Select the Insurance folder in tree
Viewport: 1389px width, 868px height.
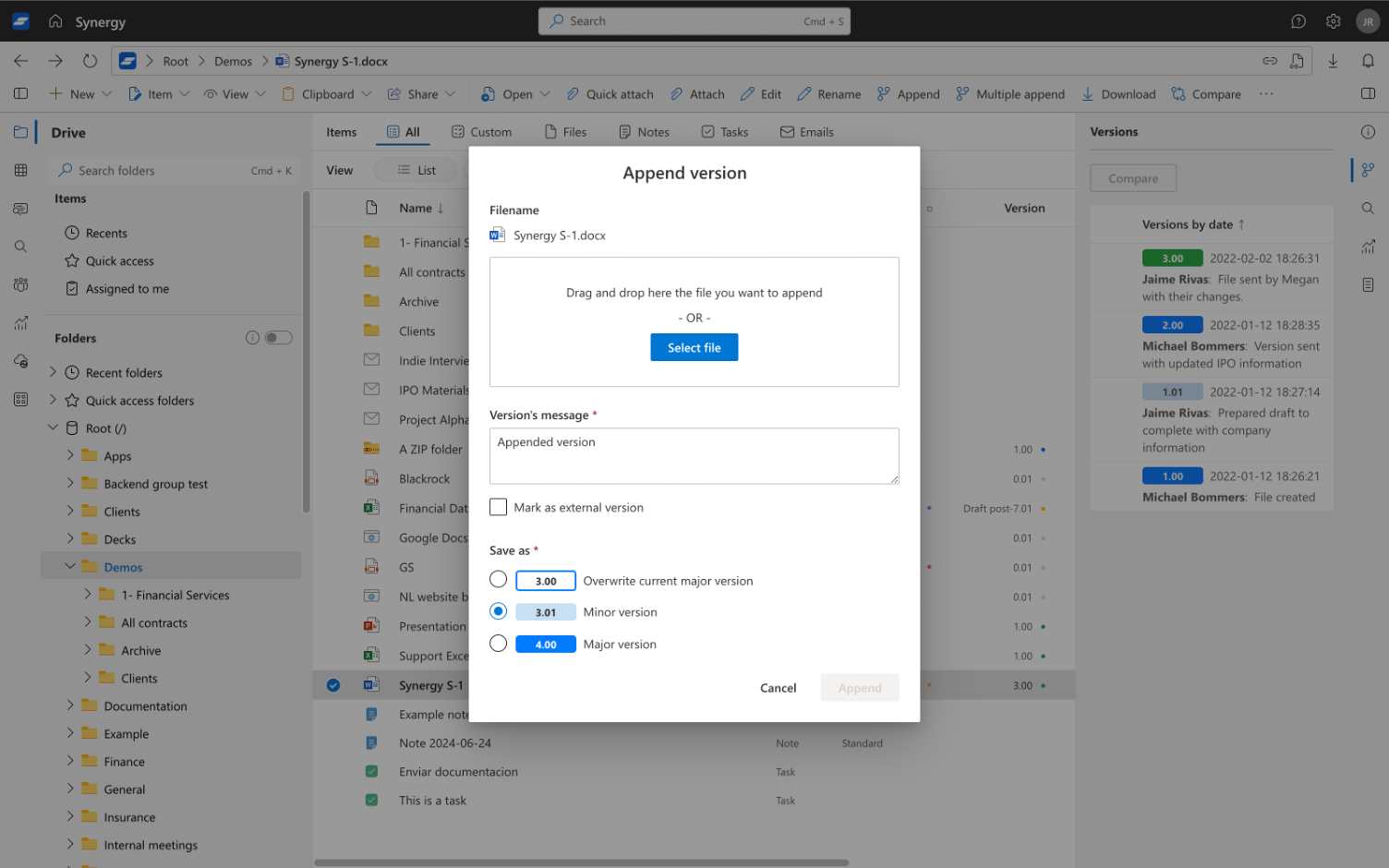[x=129, y=817]
